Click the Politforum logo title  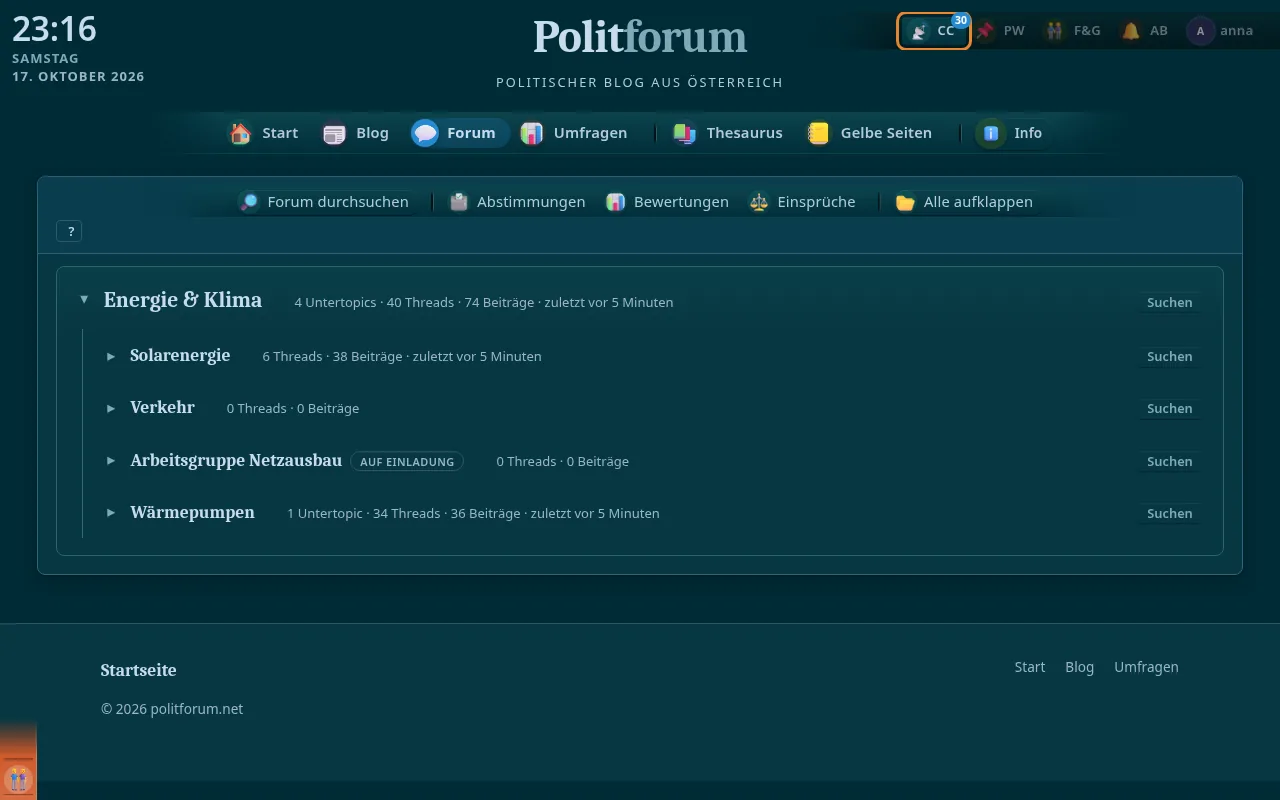(640, 37)
